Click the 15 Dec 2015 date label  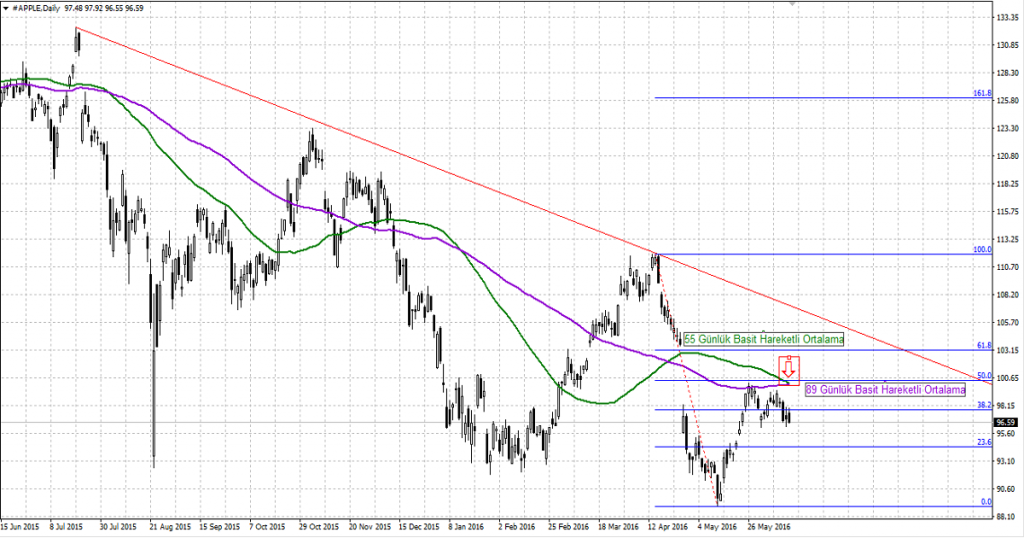tap(419, 526)
